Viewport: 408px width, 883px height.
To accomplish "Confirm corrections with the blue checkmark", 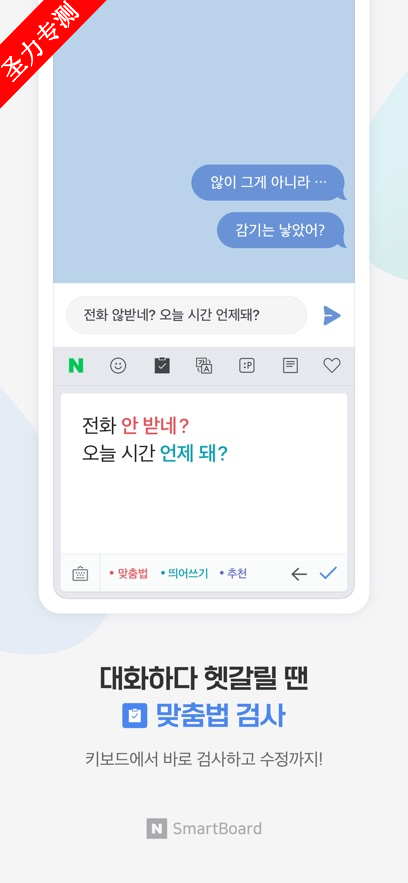I will pyautogui.click(x=328, y=573).
